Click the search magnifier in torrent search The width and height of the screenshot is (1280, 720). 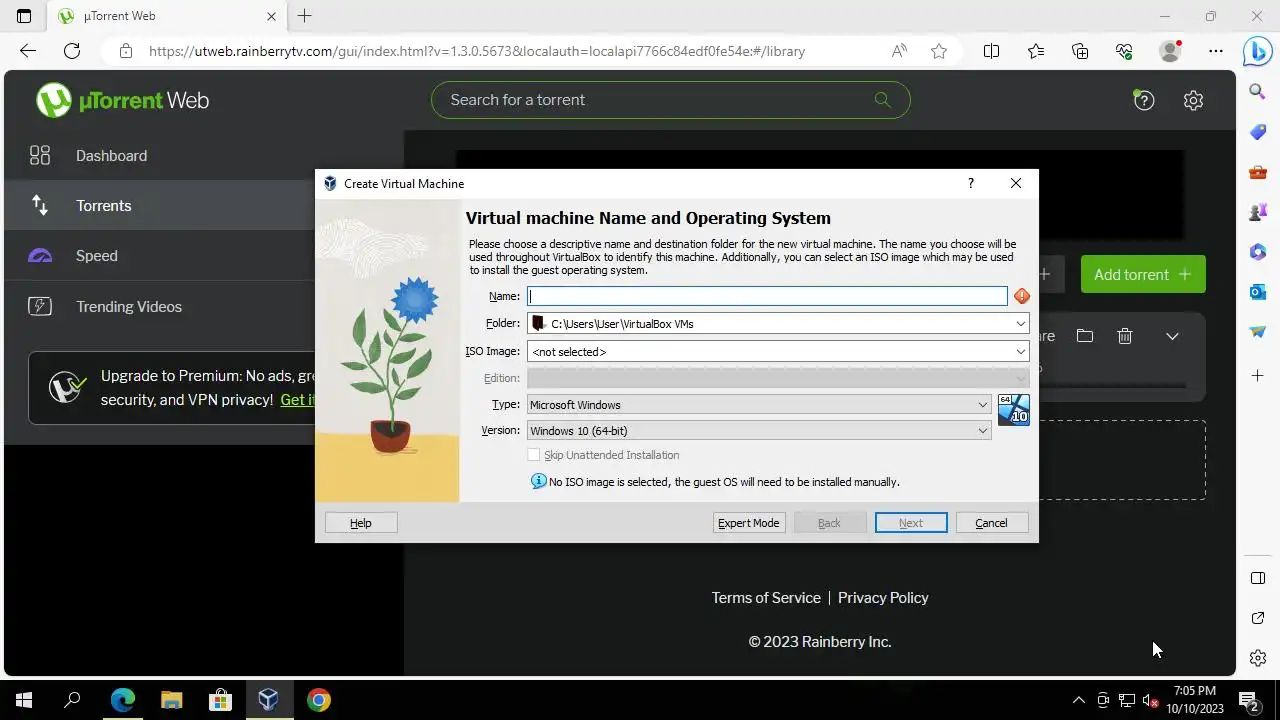(x=882, y=99)
